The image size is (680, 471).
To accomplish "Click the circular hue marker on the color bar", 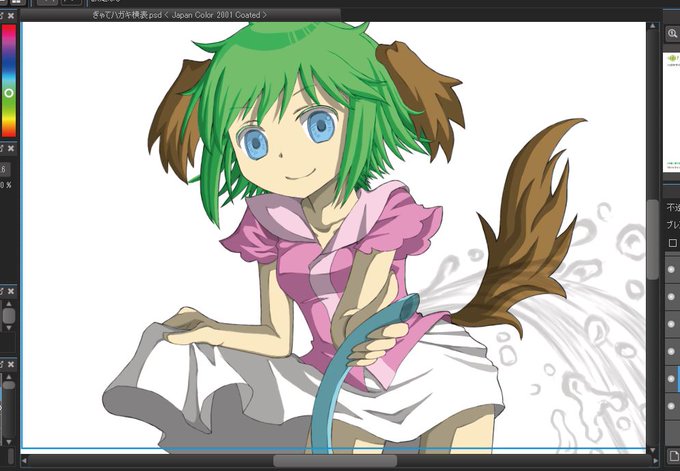I will pyautogui.click(x=9, y=93).
